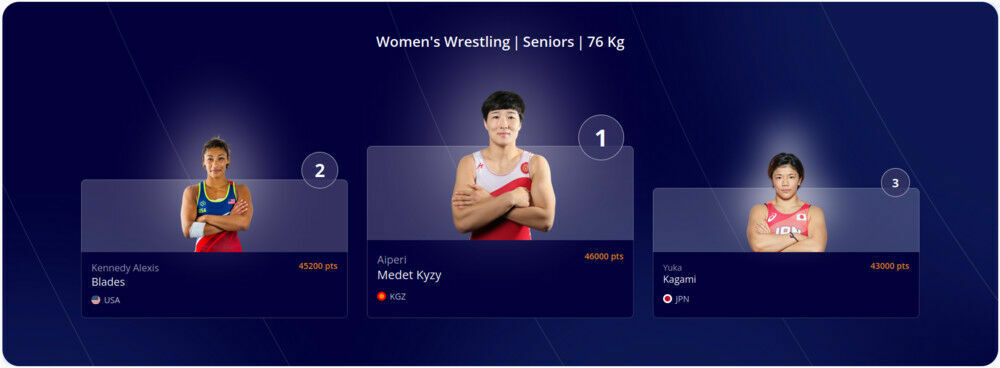Open Yuka Kagami's athlete photo
Image resolution: width=1000 pixels, height=368 pixels.
click(786, 202)
